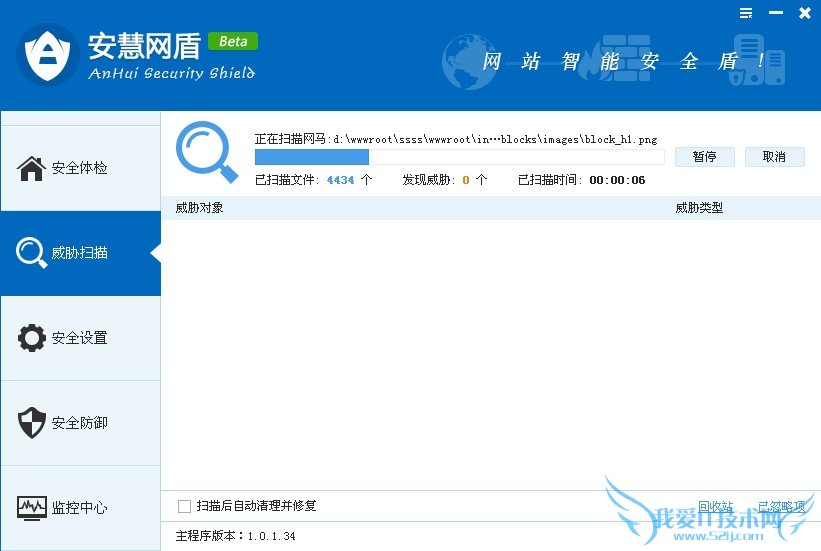Viewport: 821px width, 551px height.
Task: Click the AnHui Security Shield subtitle
Action: click(x=172, y=73)
